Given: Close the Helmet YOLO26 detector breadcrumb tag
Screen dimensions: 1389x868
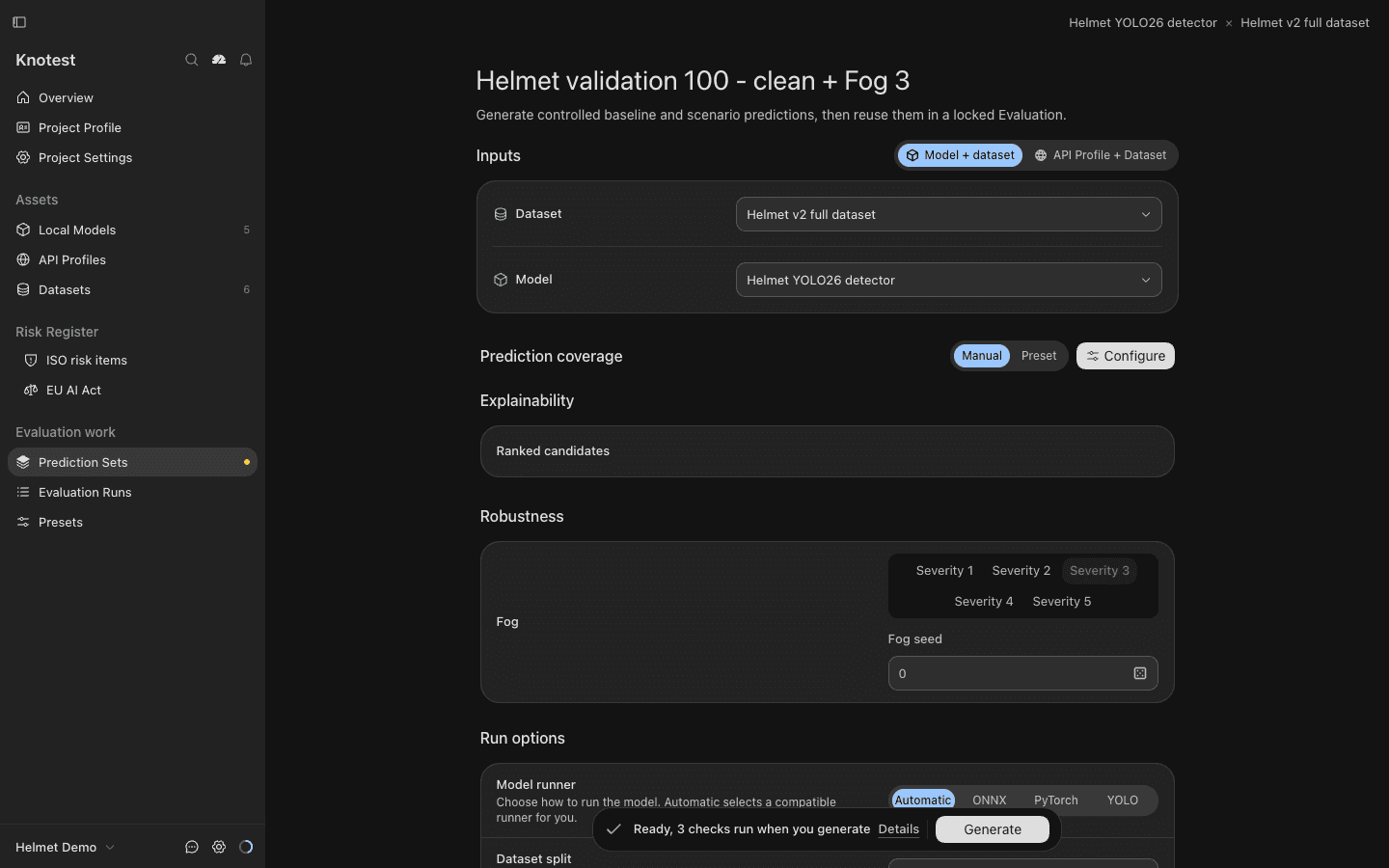Looking at the screenshot, I should (x=1229, y=23).
